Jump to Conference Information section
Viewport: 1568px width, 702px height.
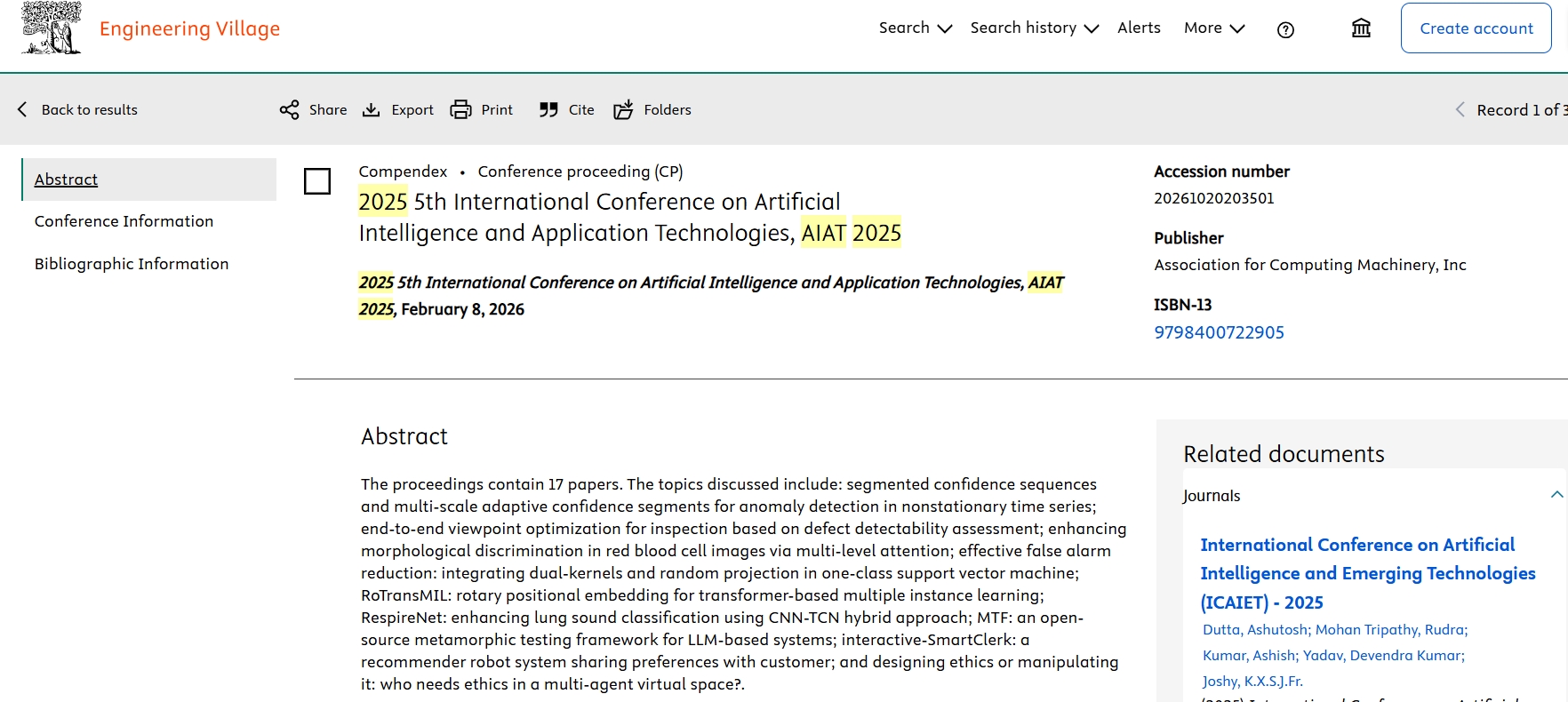point(124,221)
